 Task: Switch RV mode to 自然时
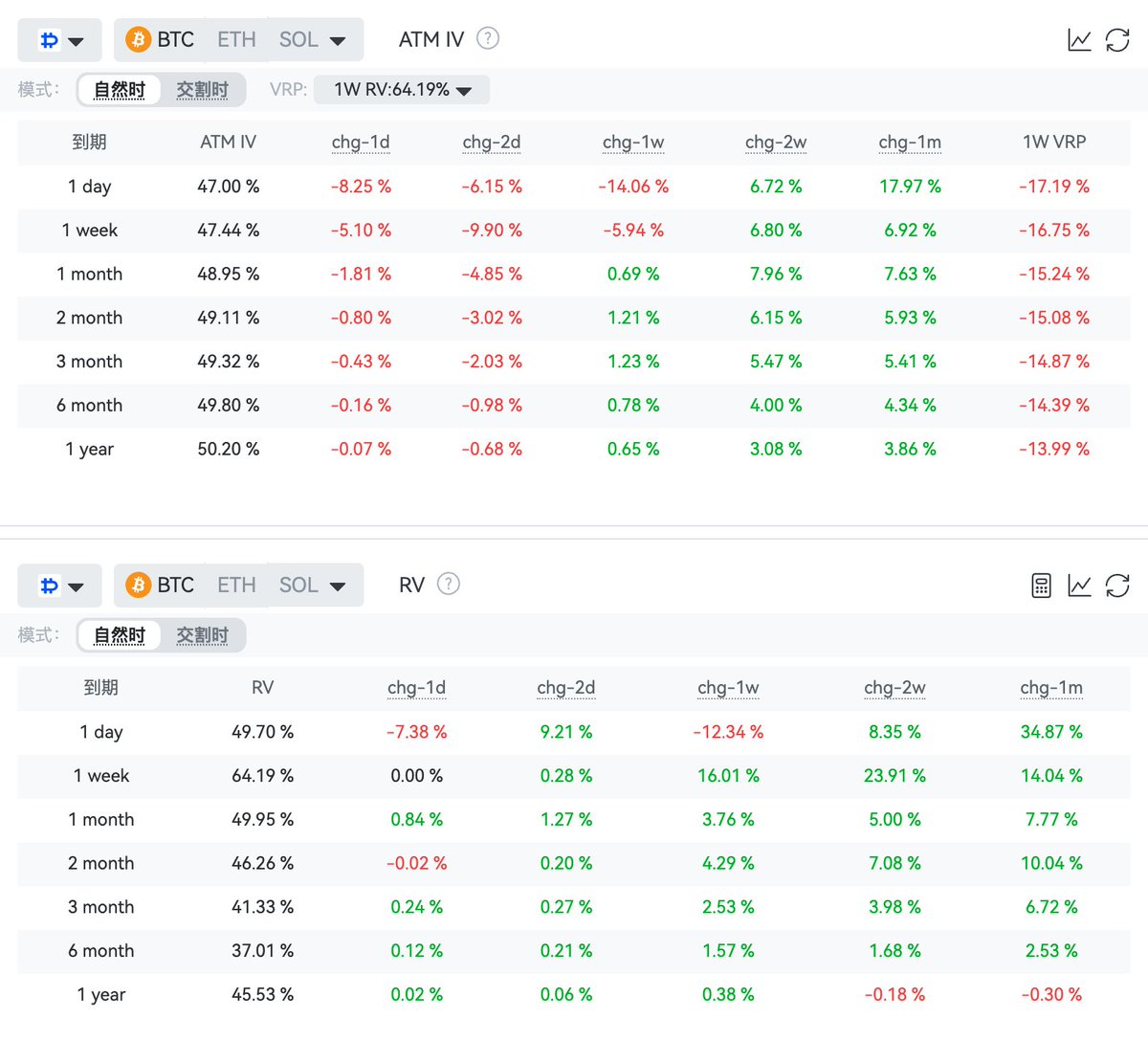120,635
